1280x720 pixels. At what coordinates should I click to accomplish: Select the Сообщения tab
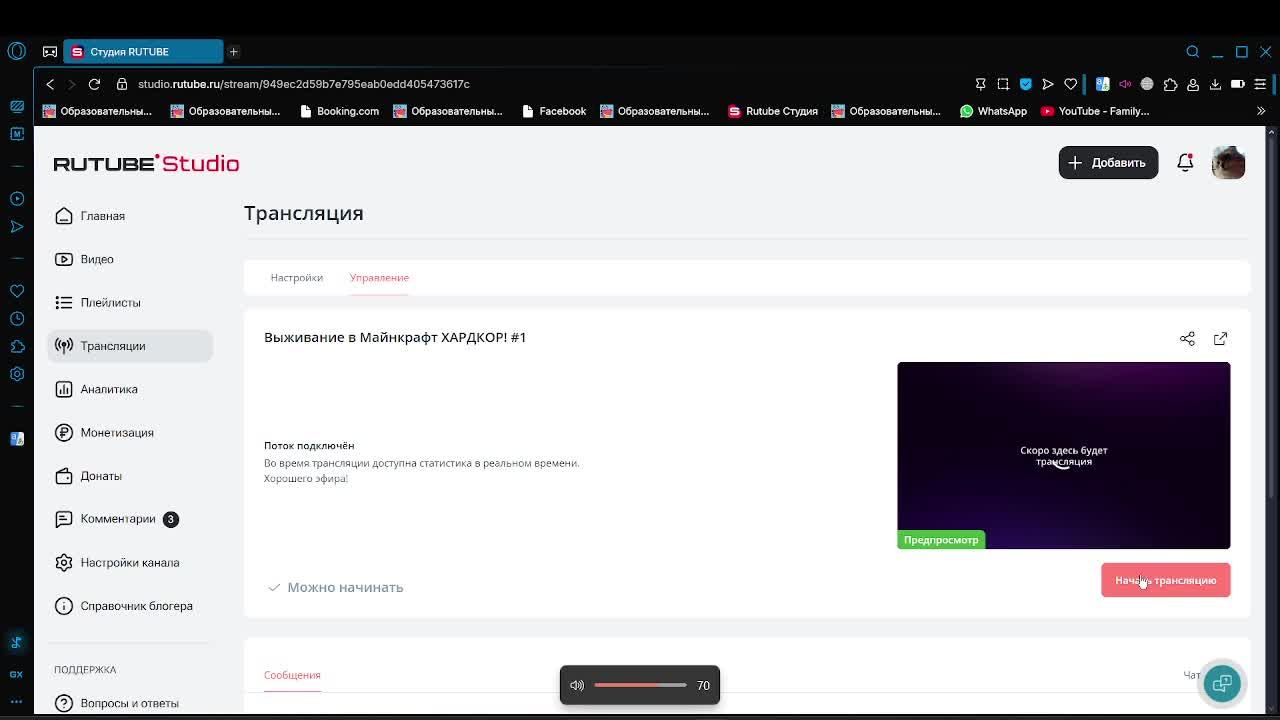(x=292, y=675)
